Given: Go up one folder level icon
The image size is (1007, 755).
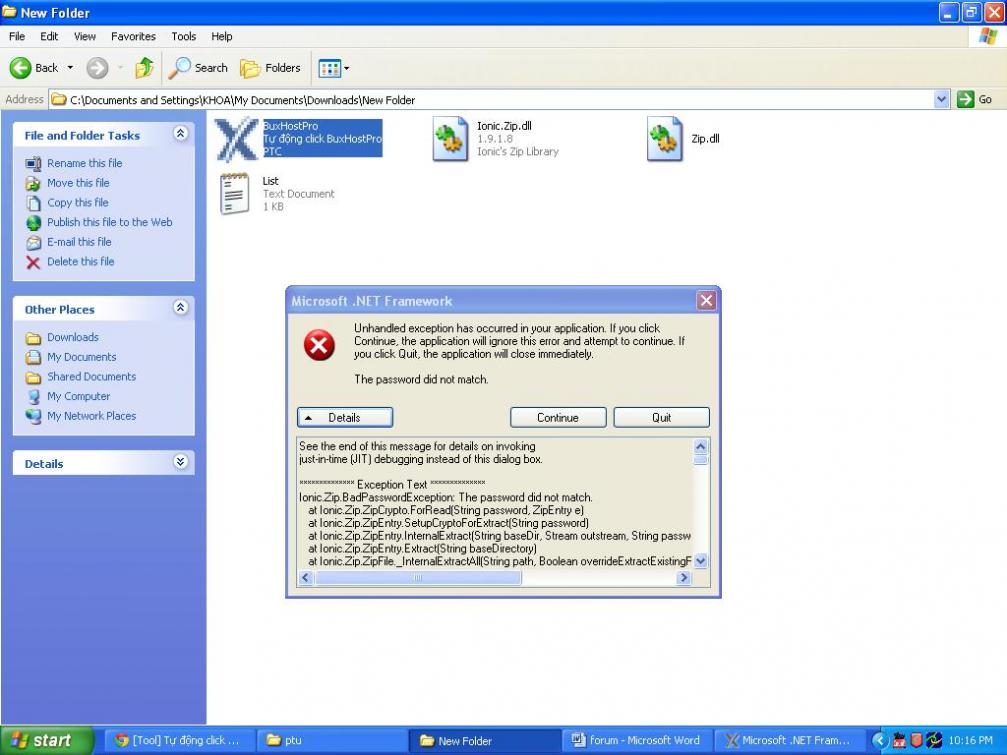Looking at the screenshot, I should point(144,67).
